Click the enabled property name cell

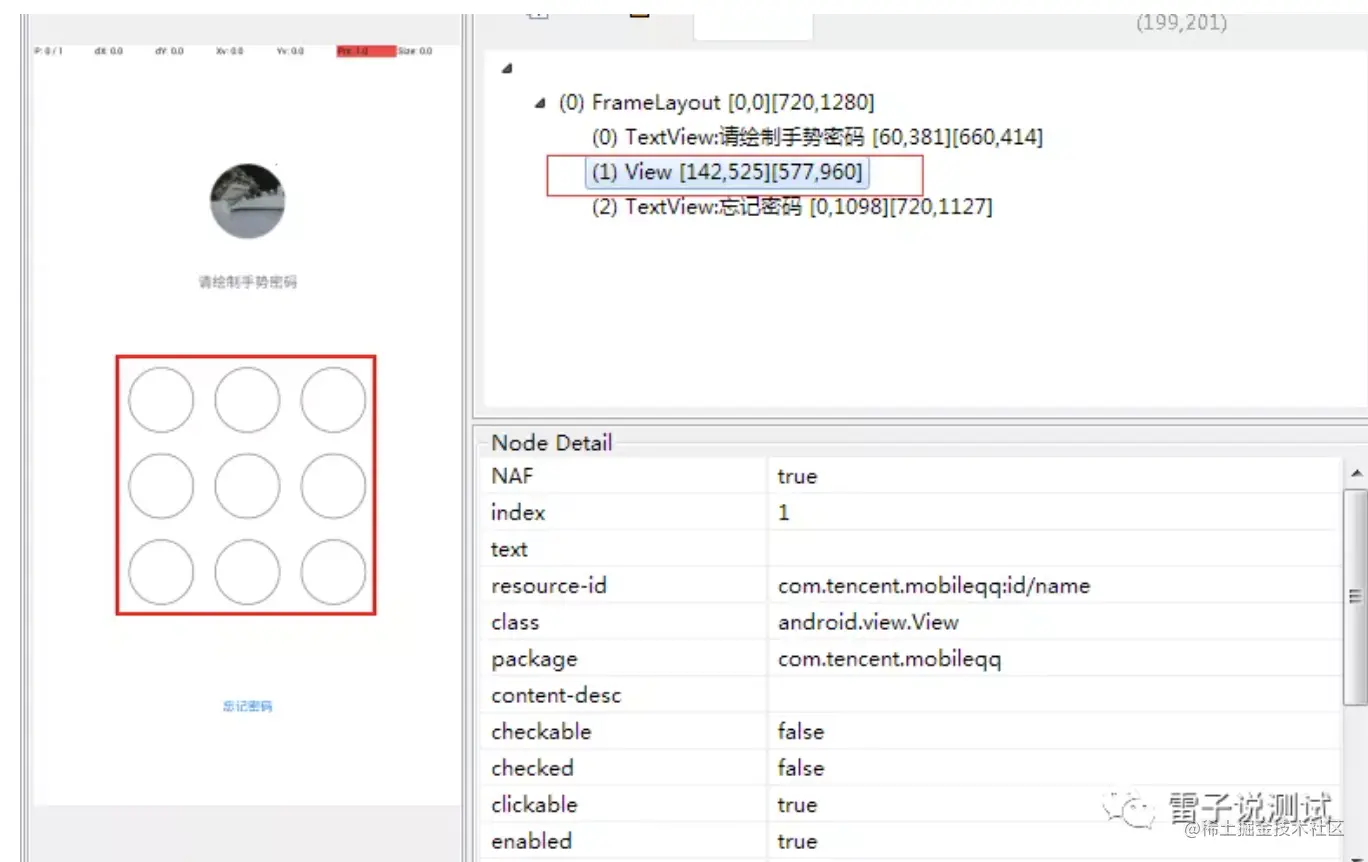pos(624,841)
